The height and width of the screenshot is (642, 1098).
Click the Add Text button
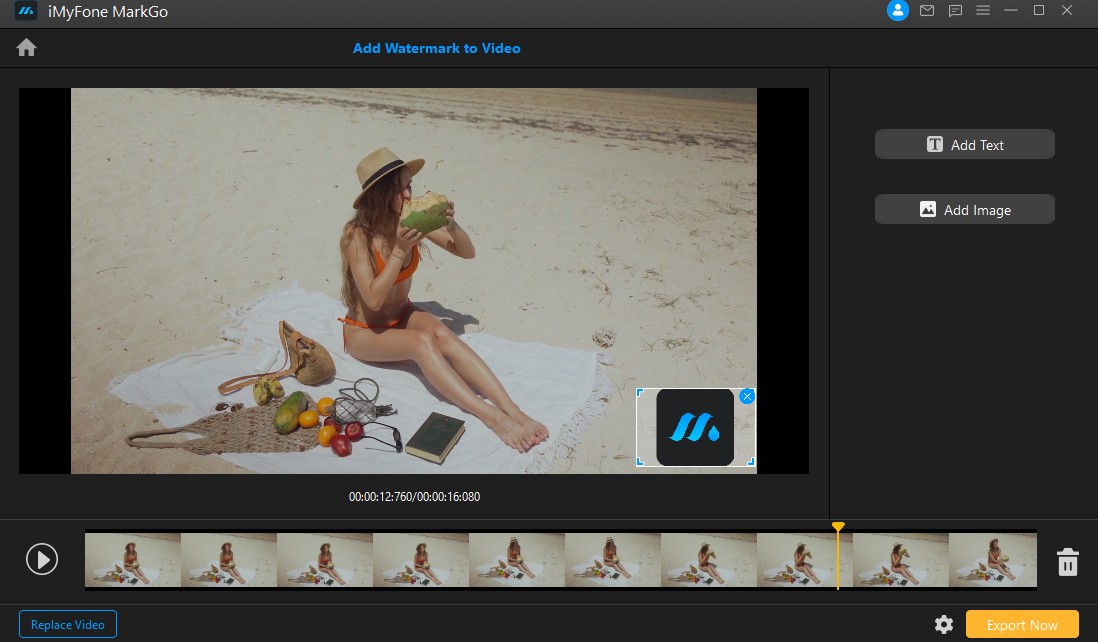964,144
